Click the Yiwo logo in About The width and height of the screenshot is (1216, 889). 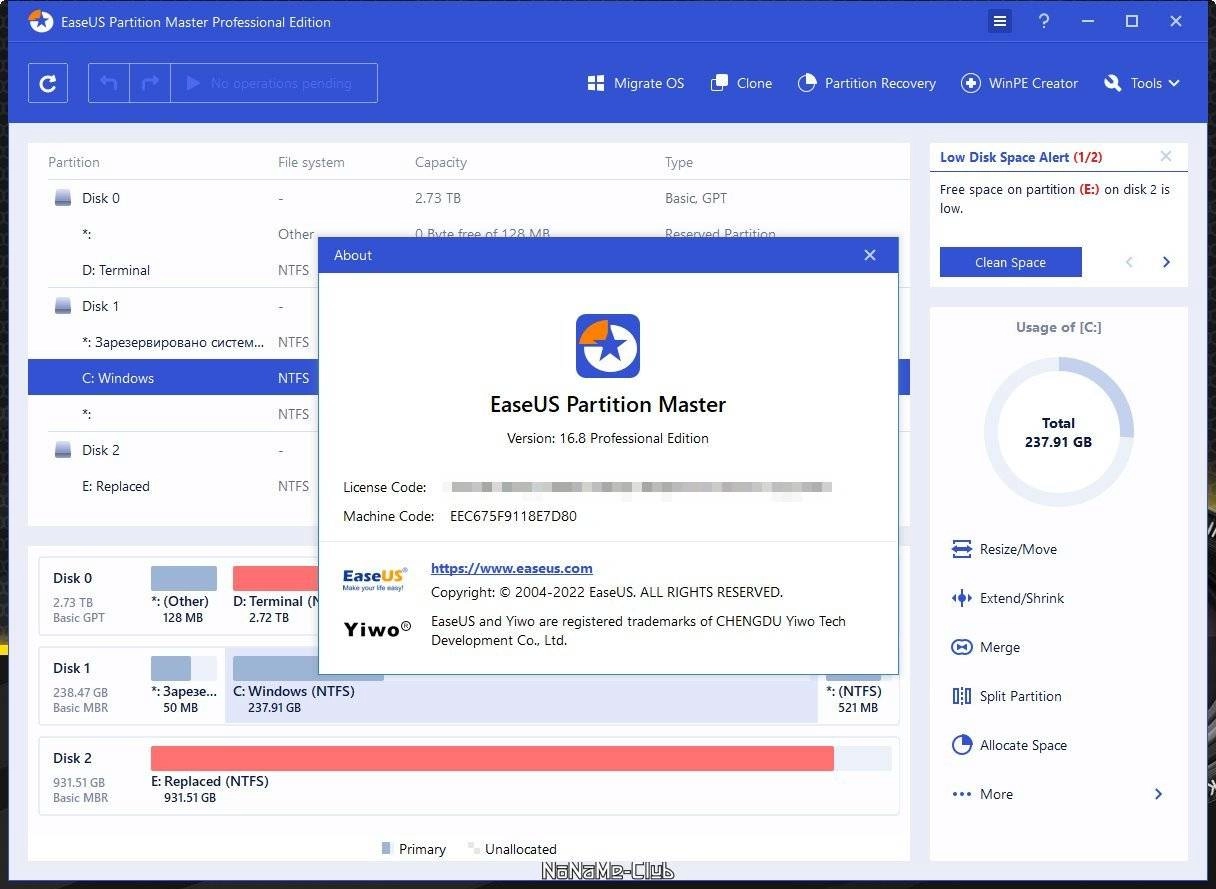(x=377, y=629)
